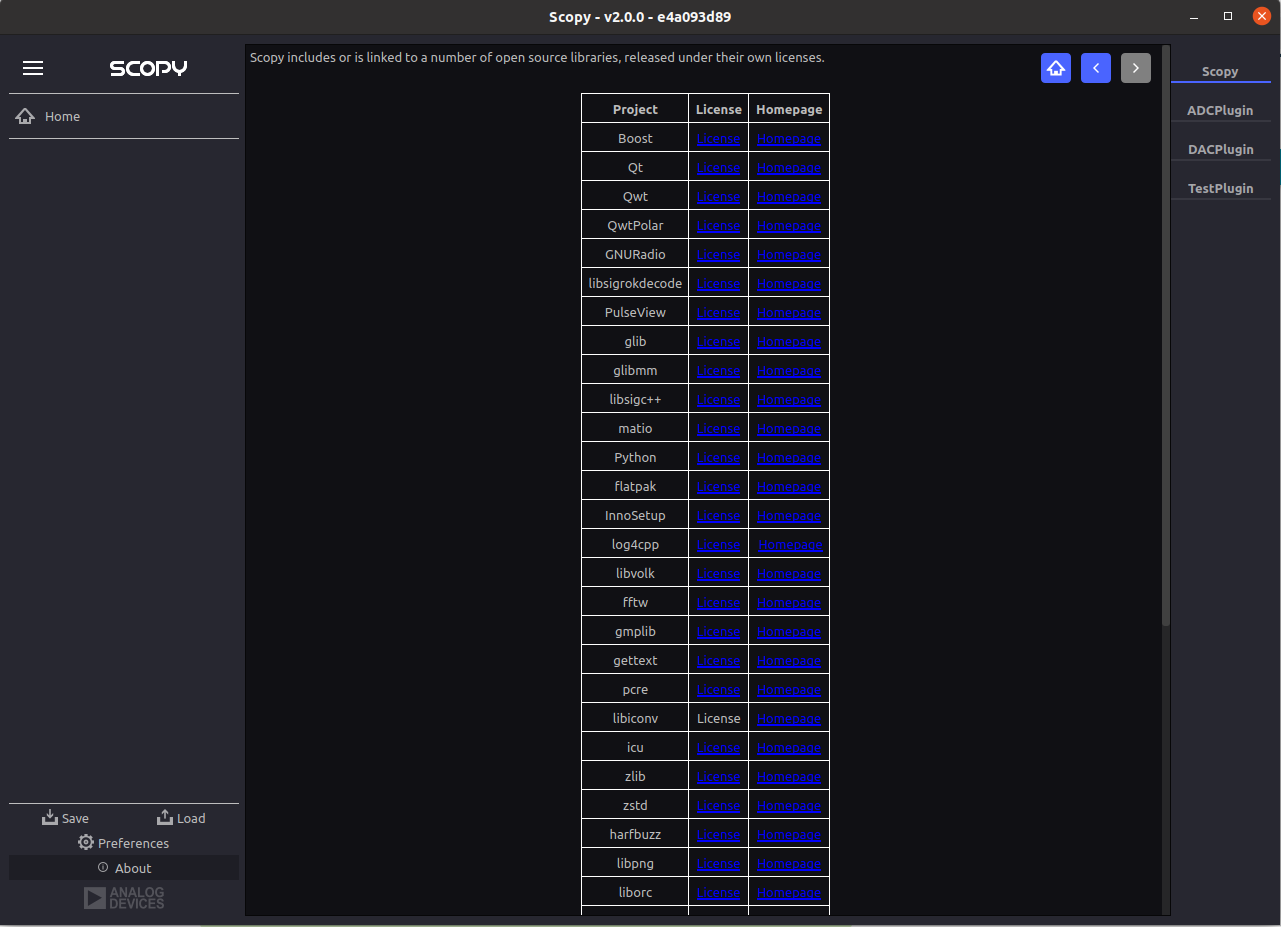Open the Qt License link
Screen dimensions: 1281x927
718,168
